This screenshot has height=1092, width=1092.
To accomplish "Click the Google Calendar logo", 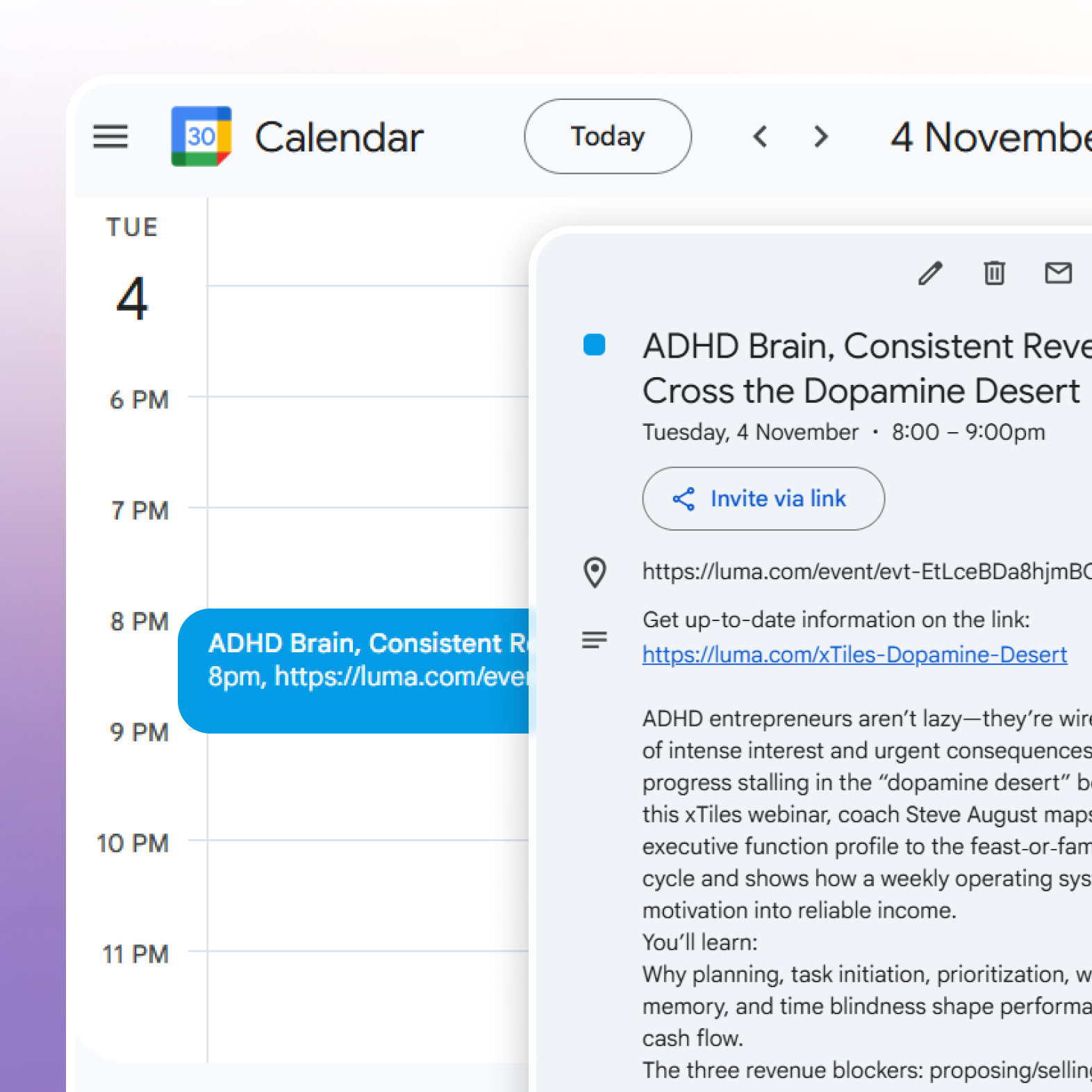I will (201, 136).
